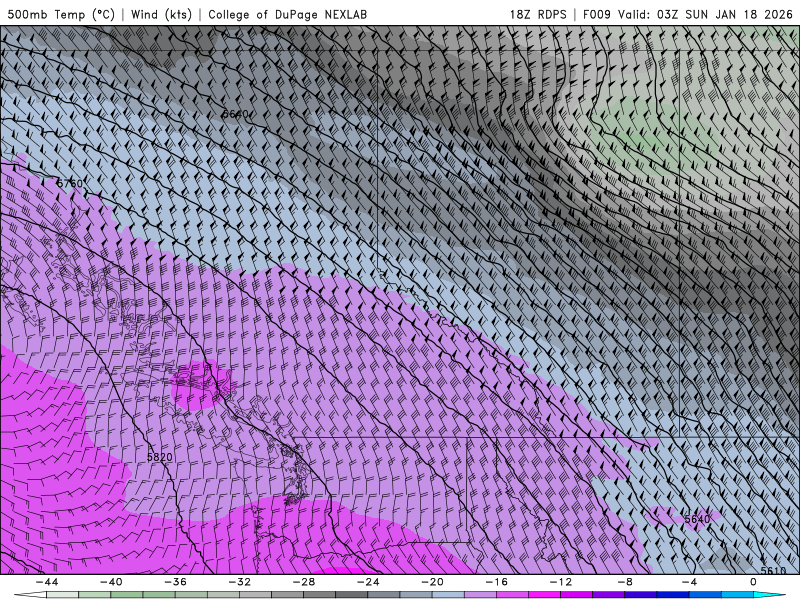Viewport: 800px width, 600px height.
Task: Click the "-40" color scale label
Action: [x=111, y=582]
